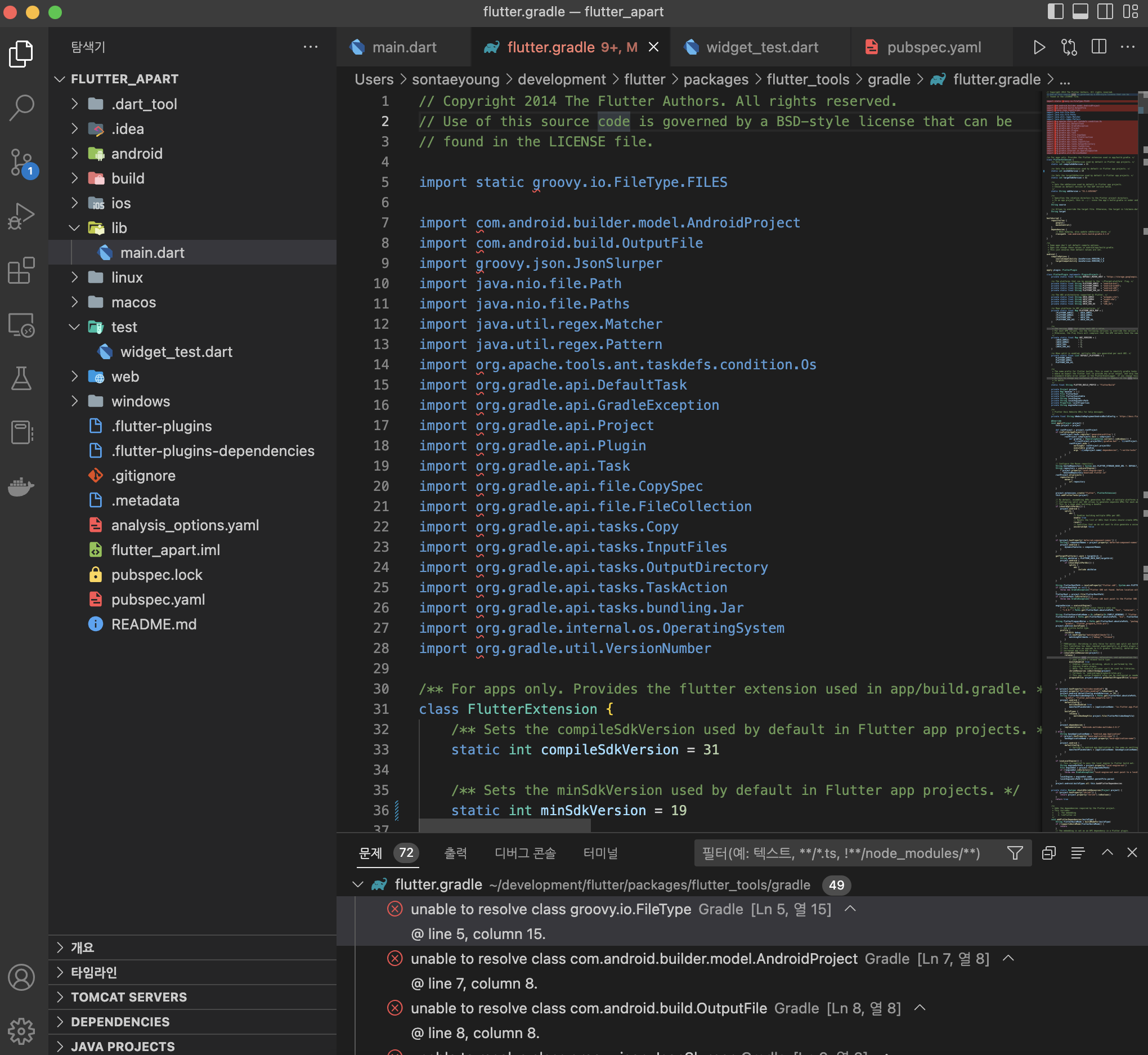Toggle the secondary side bar visibility
The image size is (1148, 1055).
[1105, 11]
